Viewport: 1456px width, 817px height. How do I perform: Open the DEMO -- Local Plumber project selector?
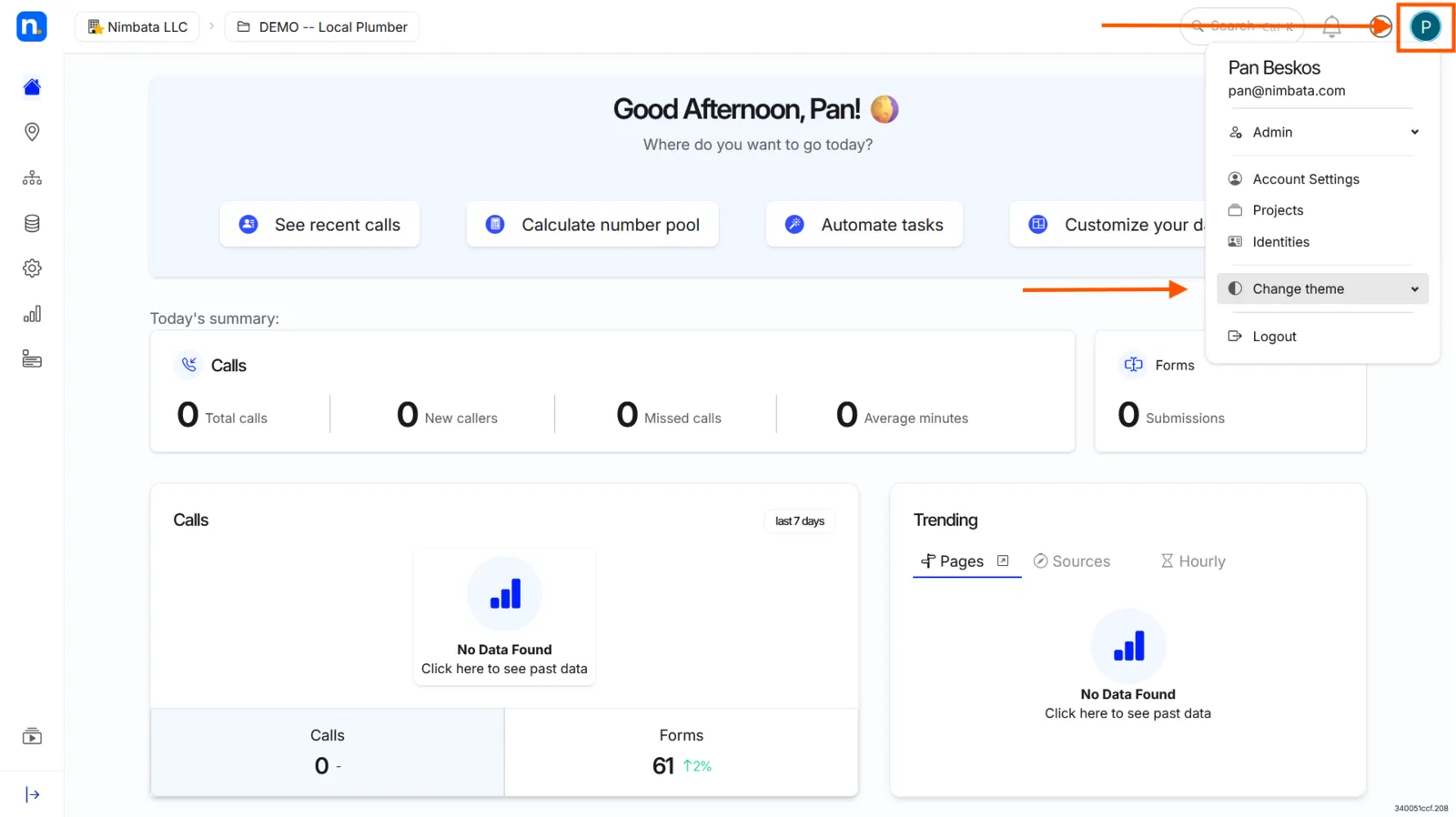(x=322, y=26)
